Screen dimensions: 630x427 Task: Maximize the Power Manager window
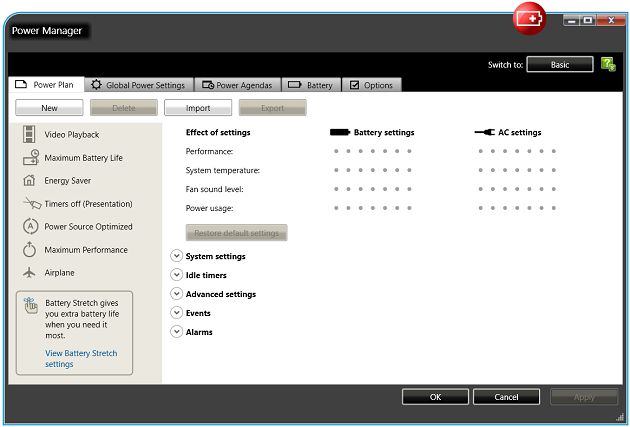(588, 20)
